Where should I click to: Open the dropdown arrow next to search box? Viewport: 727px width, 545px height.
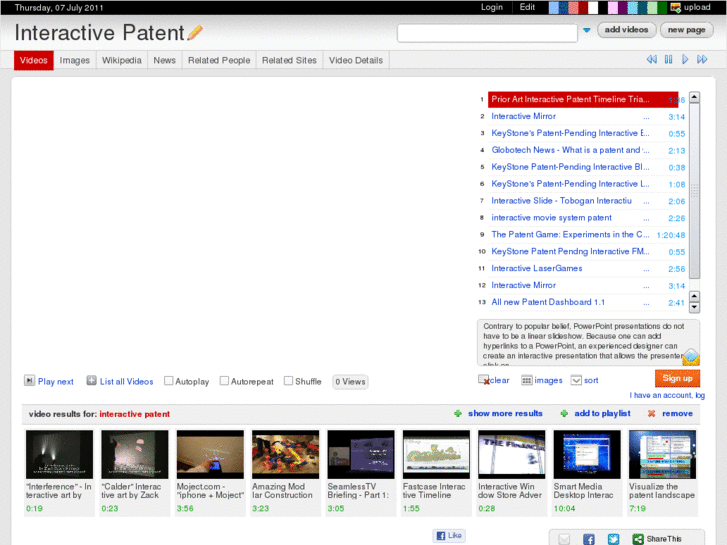[x=587, y=30]
